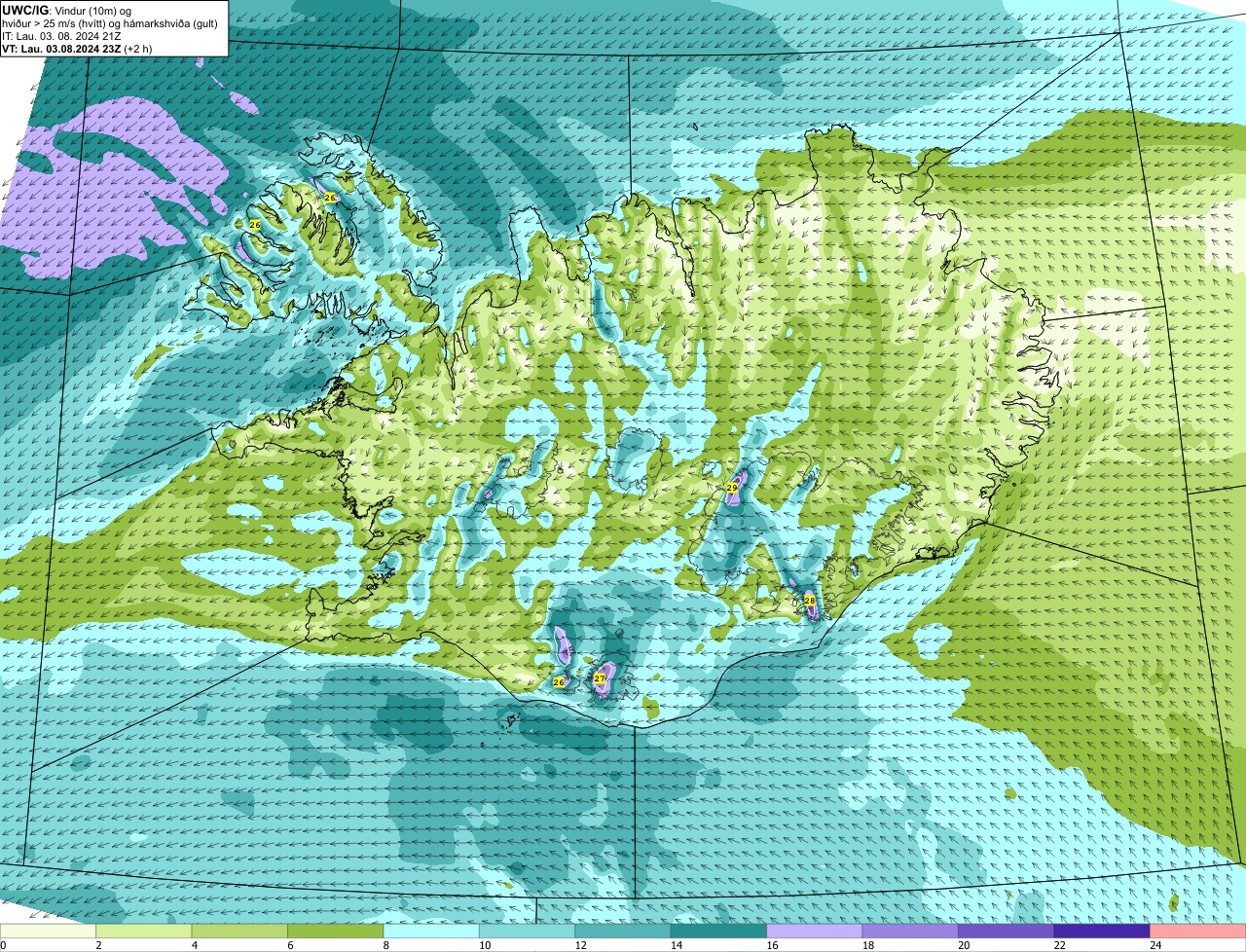Screen dimensions: 1246x952
Task: Click the color bar tick label 22
Action: tap(1060, 945)
